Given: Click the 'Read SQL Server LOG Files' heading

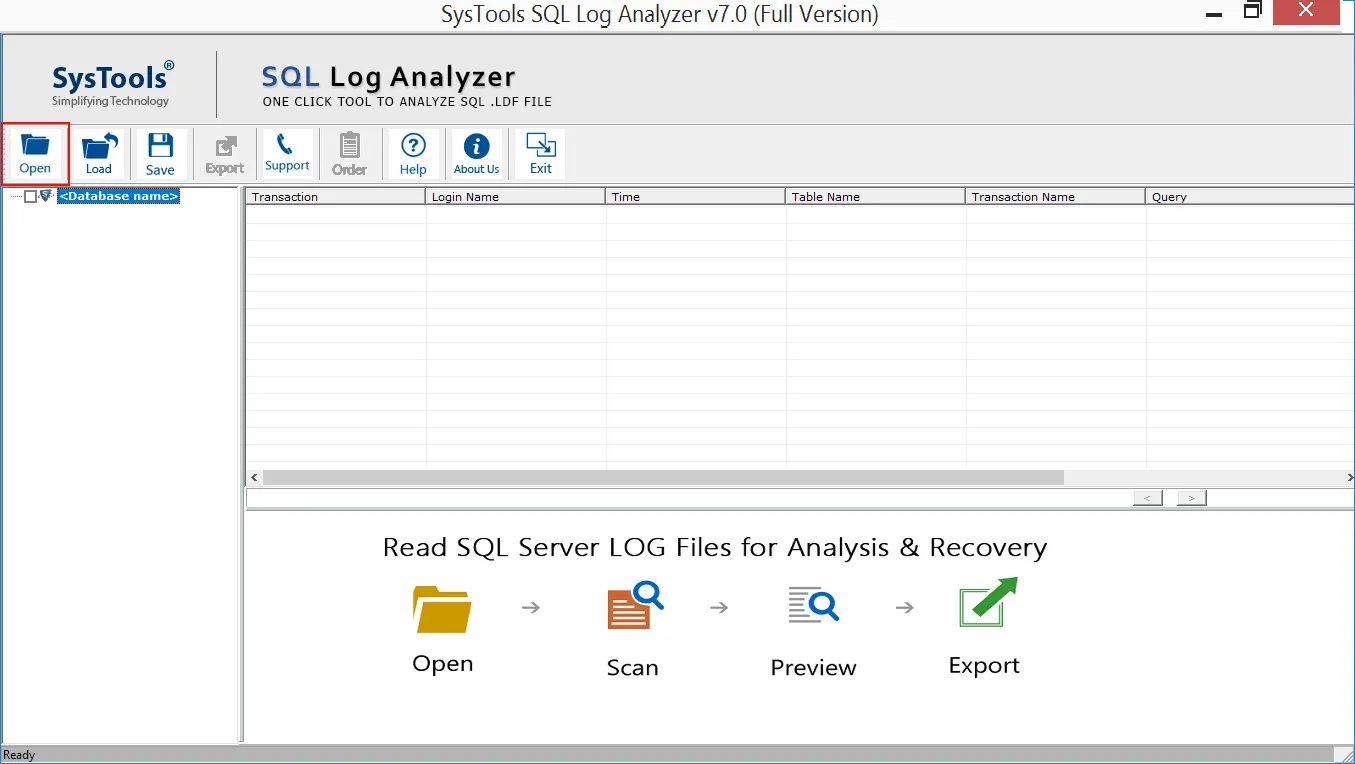Looking at the screenshot, I should click(x=715, y=548).
